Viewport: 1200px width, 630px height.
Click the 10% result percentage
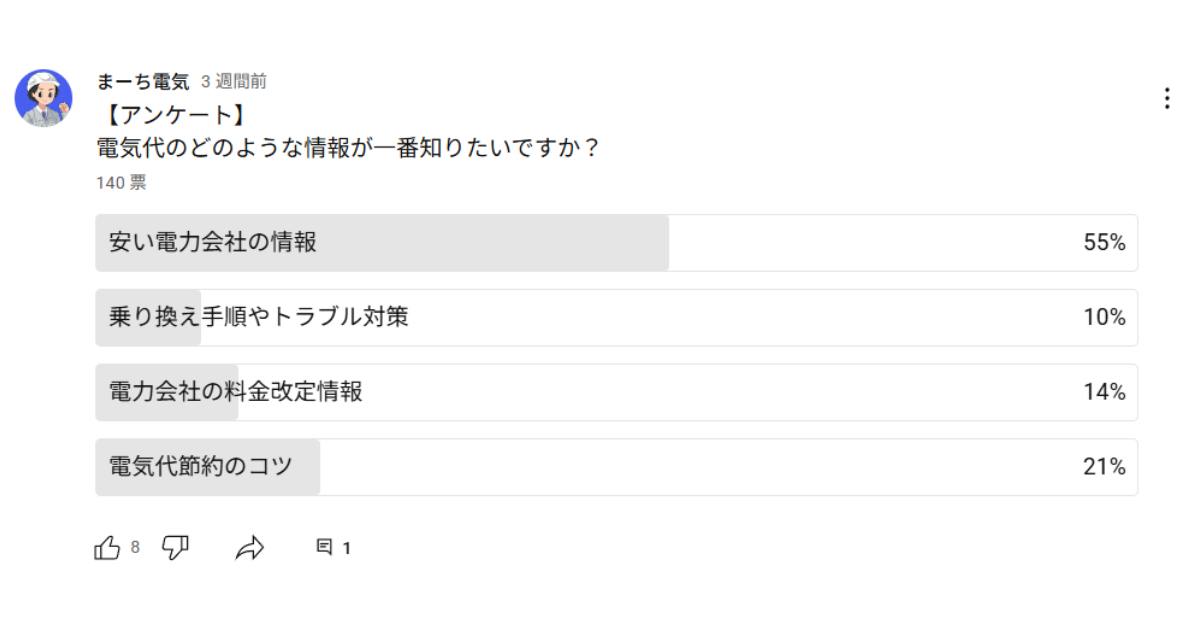click(1104, 318)
